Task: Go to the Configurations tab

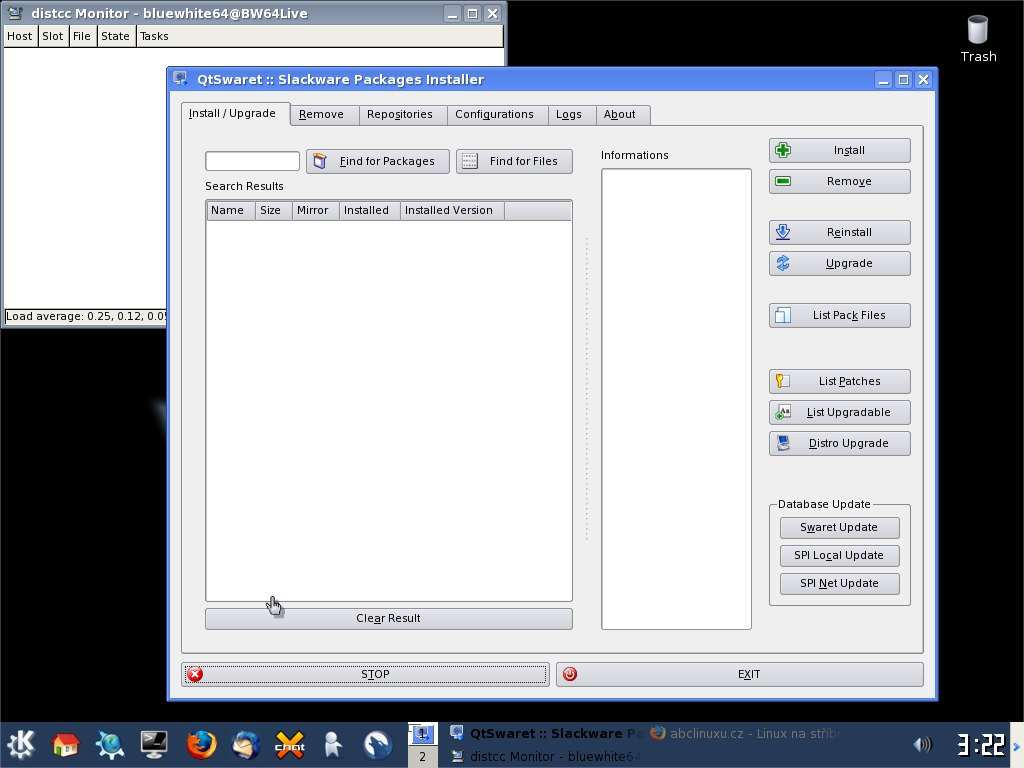Action: 494,114
